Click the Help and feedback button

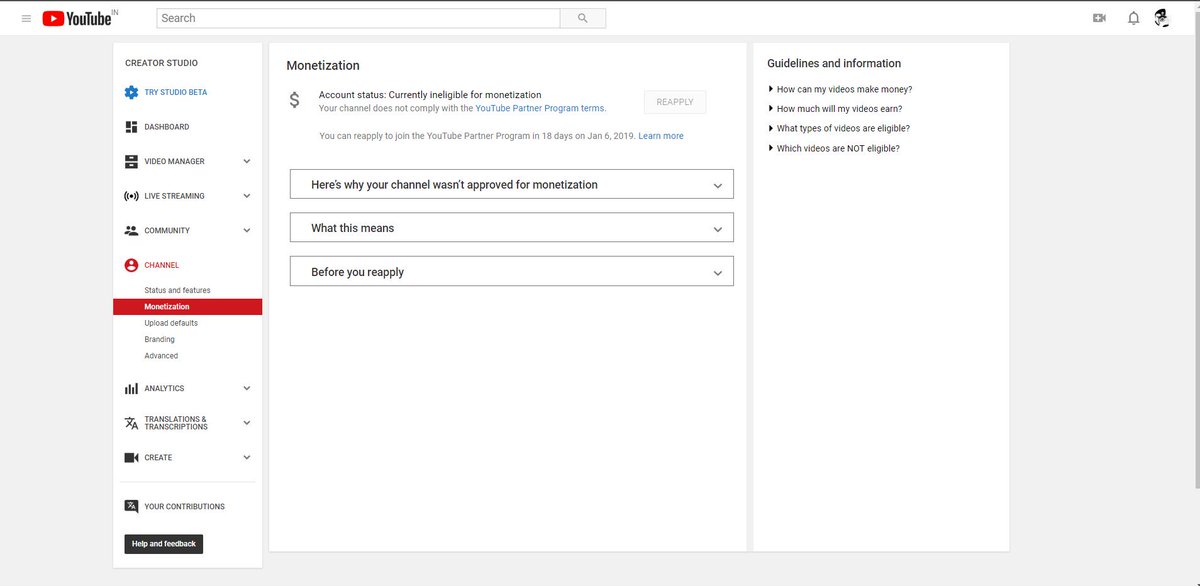pyautogui.click(x=164, y=544)
